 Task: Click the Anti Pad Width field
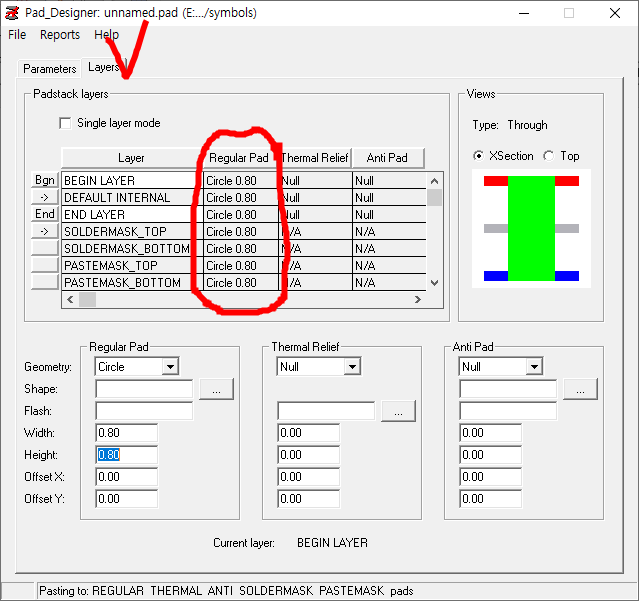click(x=491, y=433)
